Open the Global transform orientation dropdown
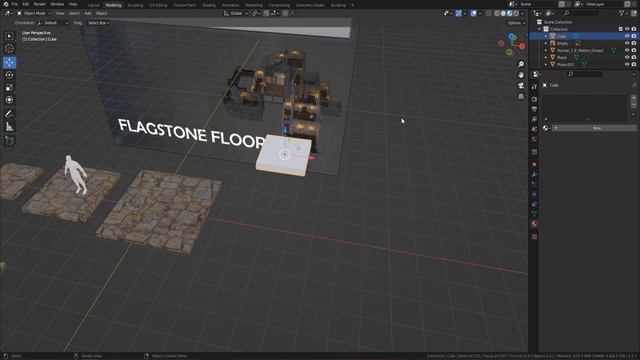 click(236, 13)
